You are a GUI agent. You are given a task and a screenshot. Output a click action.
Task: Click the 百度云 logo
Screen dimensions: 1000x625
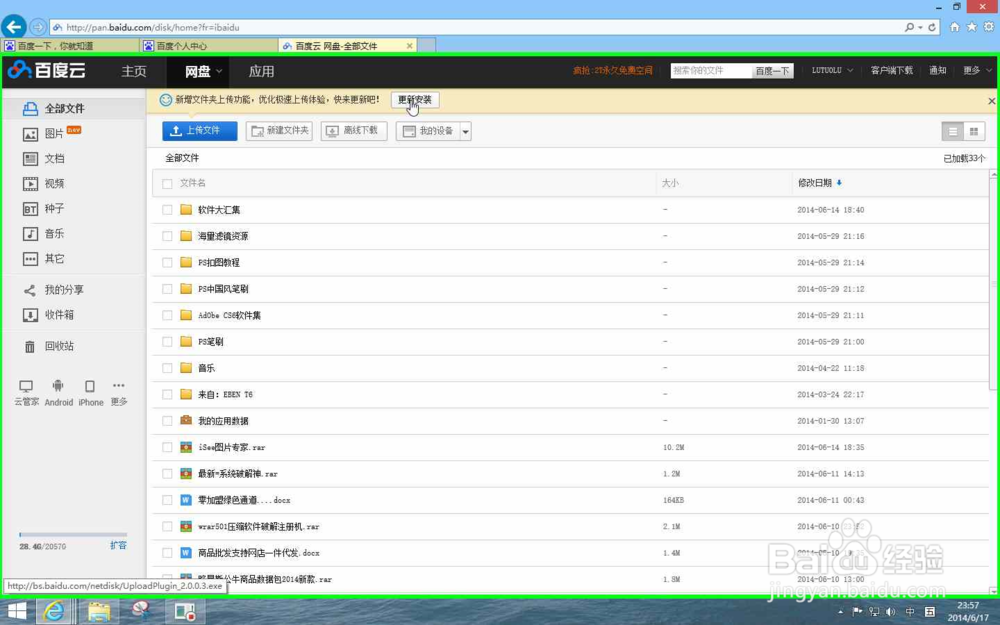point(47,70)
